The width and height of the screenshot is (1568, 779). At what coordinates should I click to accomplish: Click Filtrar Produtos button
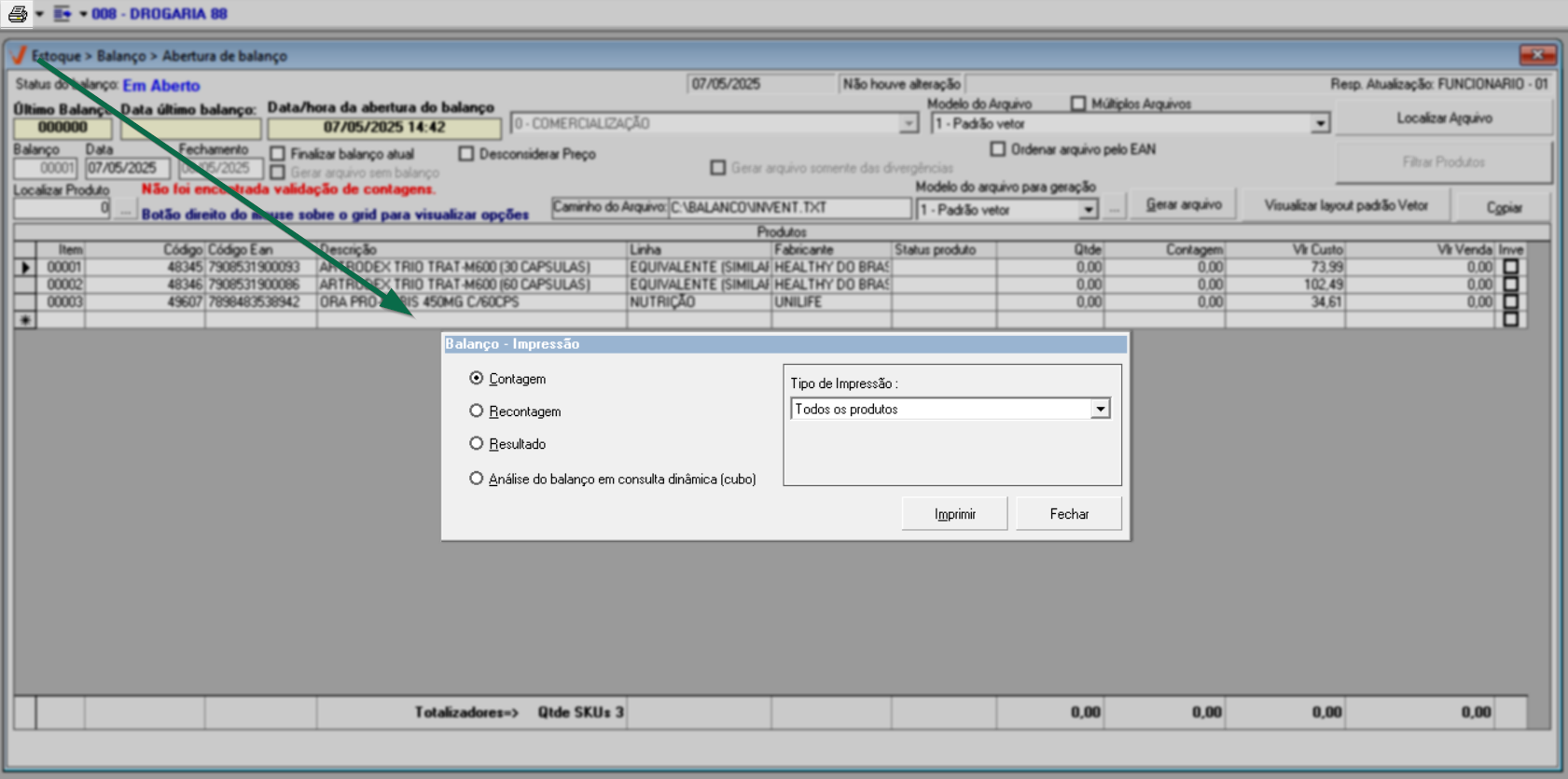pos(1444,162)
